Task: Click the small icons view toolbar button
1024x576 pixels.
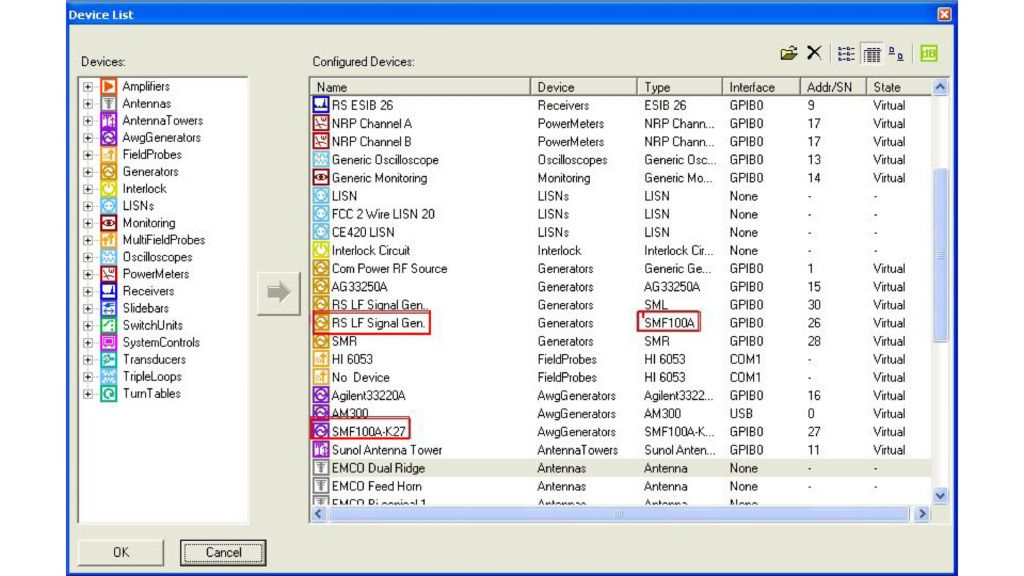Action: pos(896,54)
